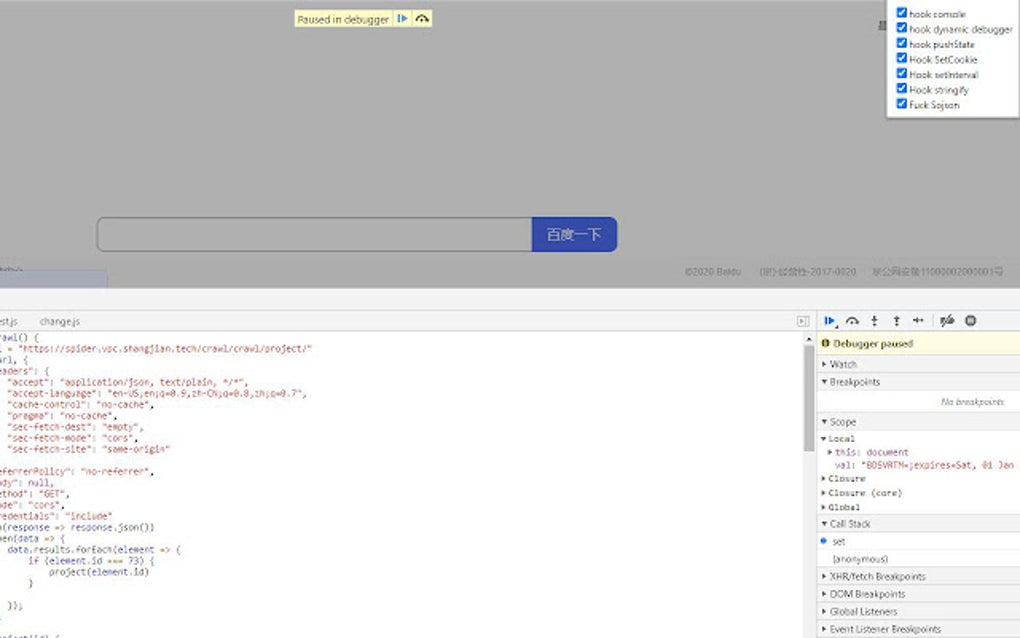Click Resume script execution in debugger toolbar
1020x638 pixels.
coord(828,321)
